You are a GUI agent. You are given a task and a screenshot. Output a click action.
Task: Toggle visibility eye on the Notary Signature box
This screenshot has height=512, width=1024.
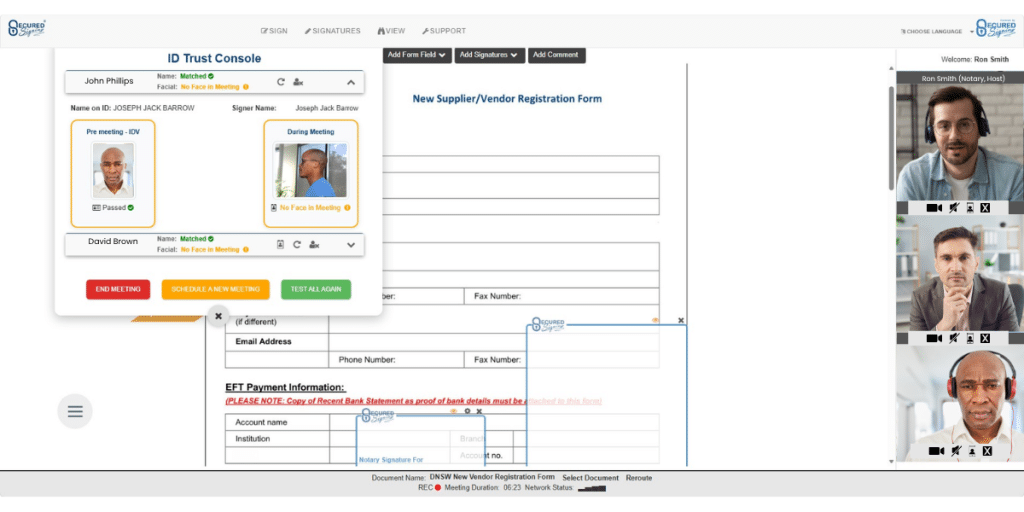click(454, 411)
